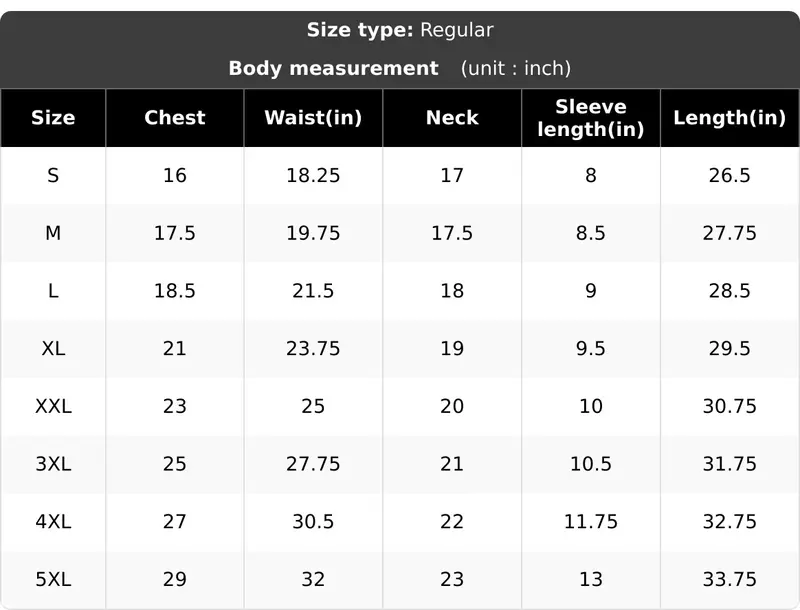
Task: Select the 21.5 waist value cell
Action: pyautogui.click(x=313, y=291)
